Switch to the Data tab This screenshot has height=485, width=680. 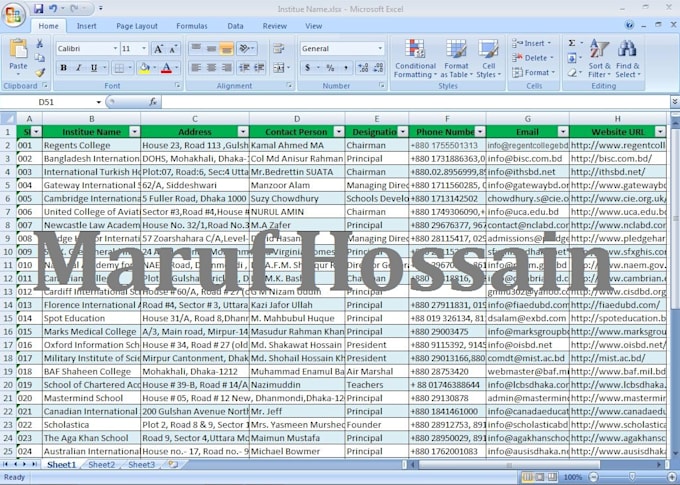tap(235, 26)
